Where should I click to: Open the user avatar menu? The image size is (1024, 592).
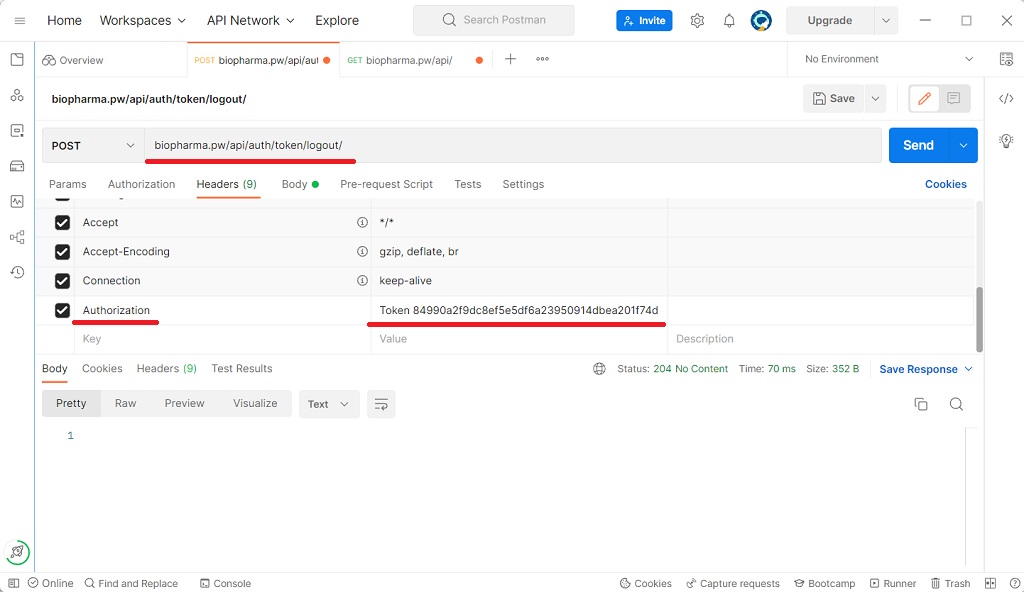pos(761,21)
